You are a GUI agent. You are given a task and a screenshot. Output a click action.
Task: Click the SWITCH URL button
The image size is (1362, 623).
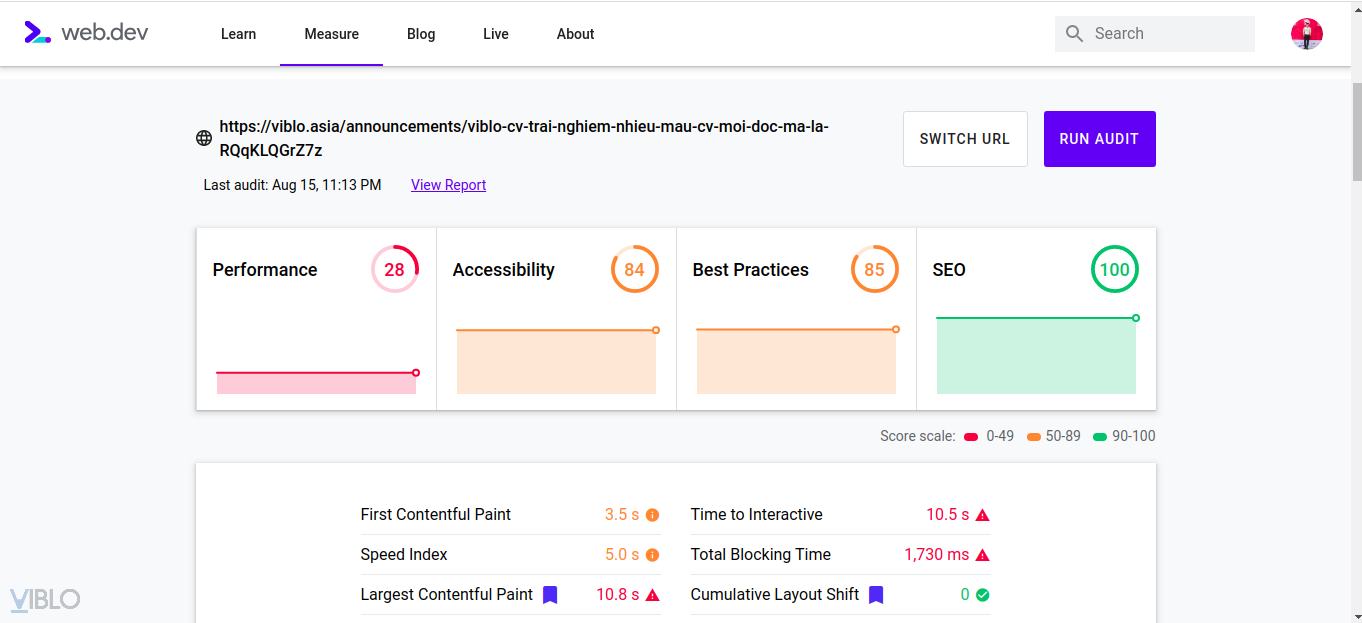point(965,139)
